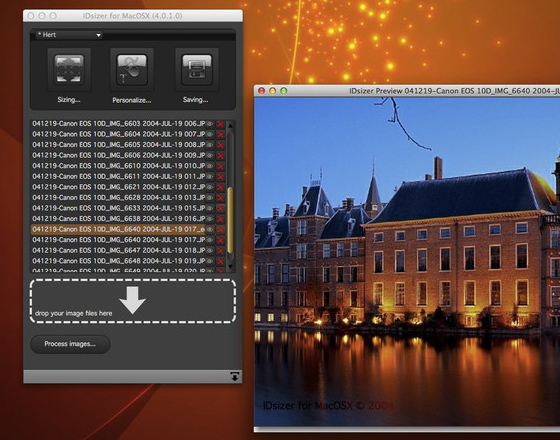Remove IMG_6621 012 with its red X
The height and width of the screenshot is (440, 560).
pyautogui.click(x=220, y=187)
